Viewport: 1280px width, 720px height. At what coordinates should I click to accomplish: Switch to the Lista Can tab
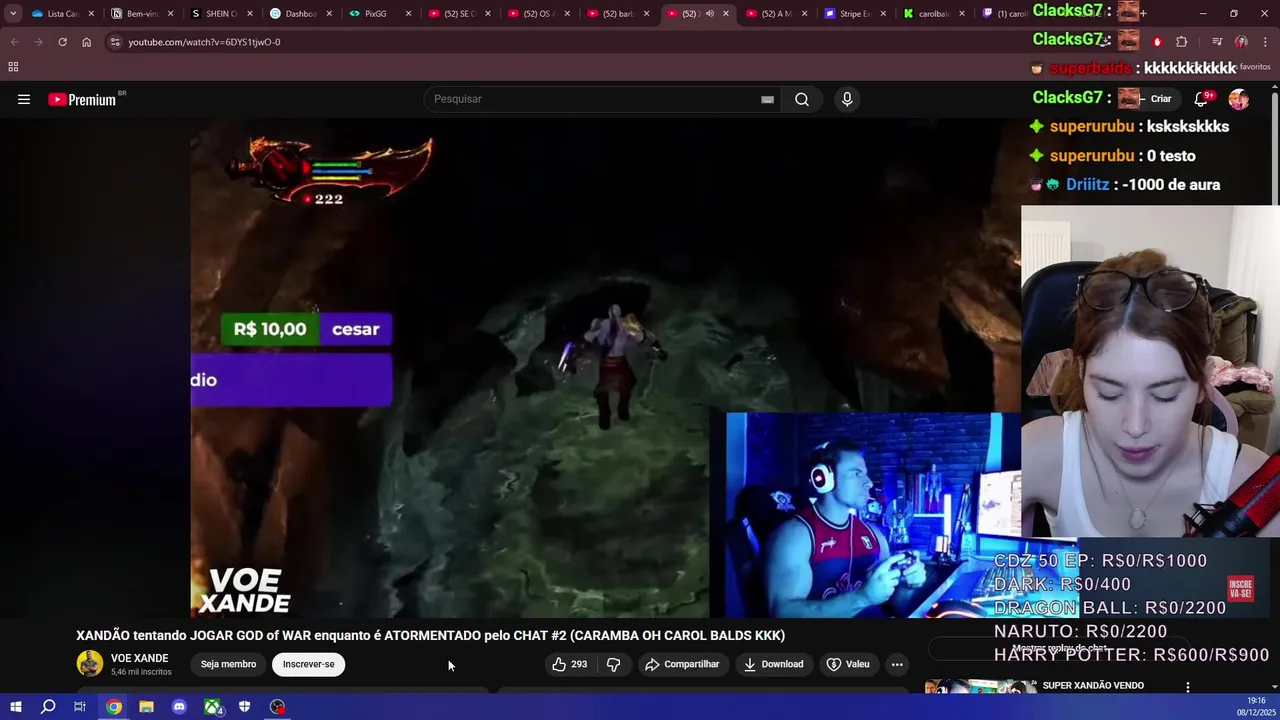pos(61,14)
